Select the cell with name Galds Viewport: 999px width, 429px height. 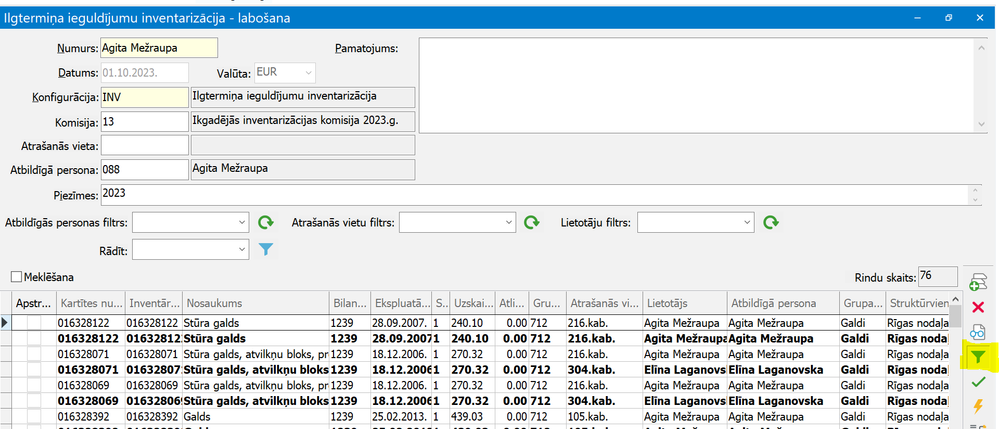coord(255,418)
